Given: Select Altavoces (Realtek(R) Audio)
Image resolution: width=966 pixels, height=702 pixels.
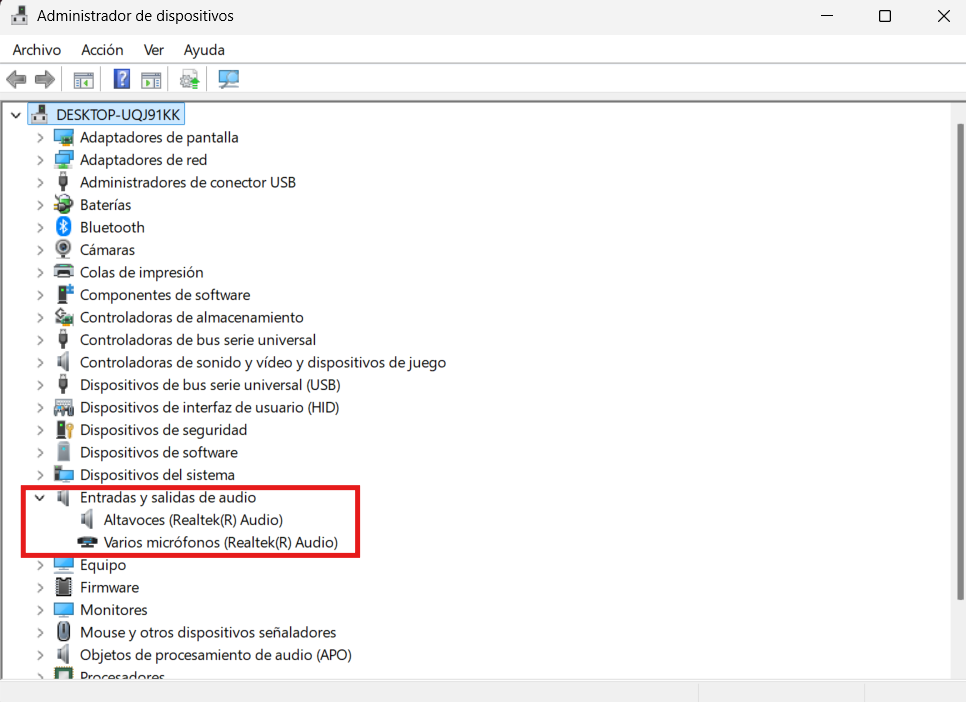Looking at the screenshot, I should (x=193, y=520).
